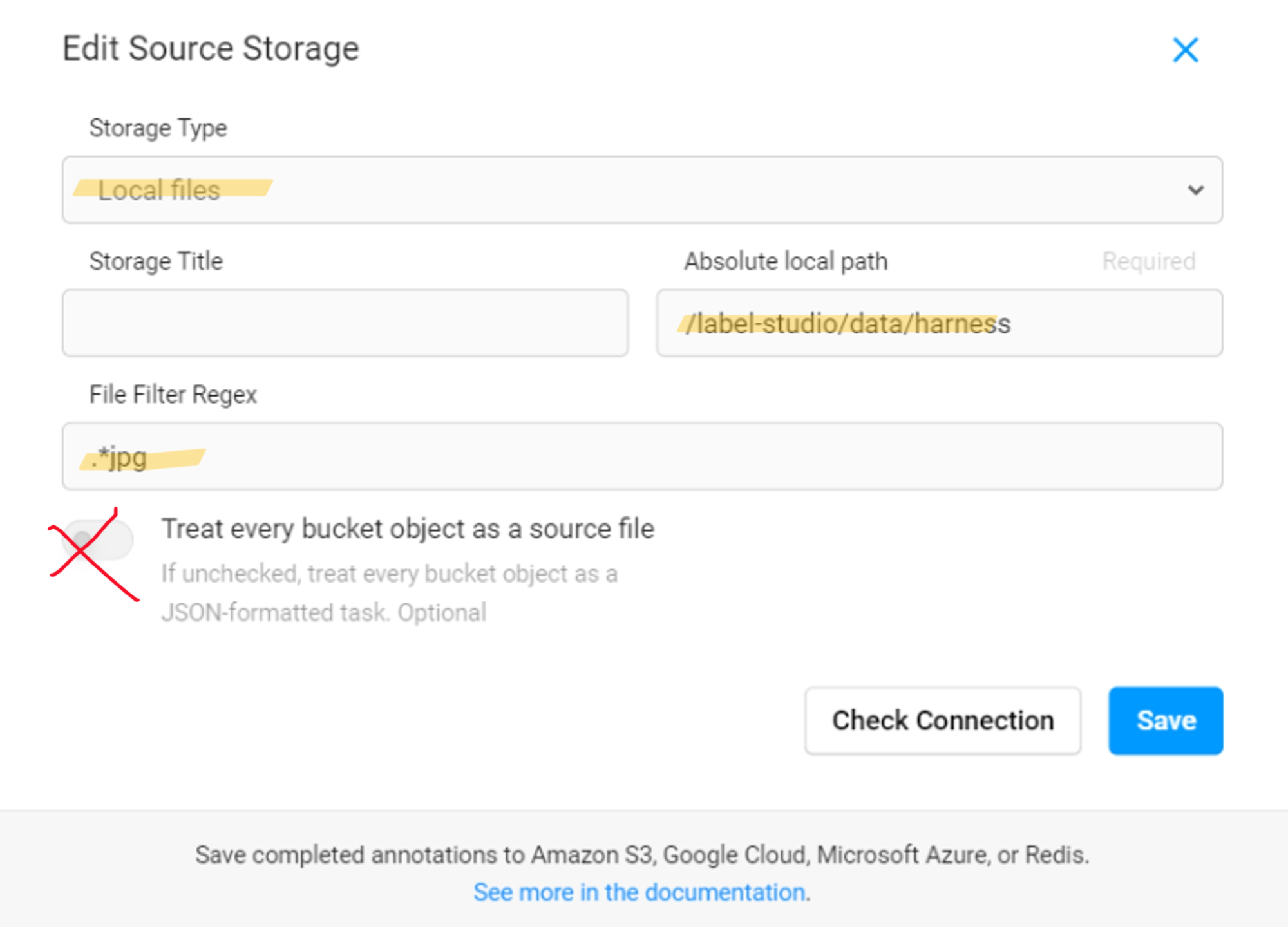The width and height of the screenshot is (1288, 927).
Task: Click the Edit Source Storage heading
Action: point(211,48)
